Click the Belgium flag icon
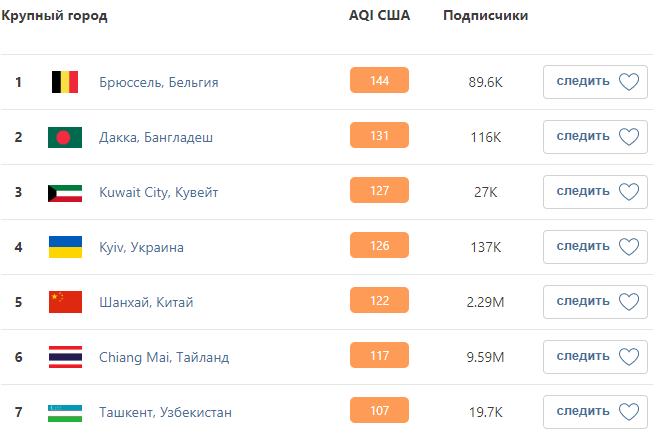The height and width of the screenshot is (433, 672). (x=65, y=82)
